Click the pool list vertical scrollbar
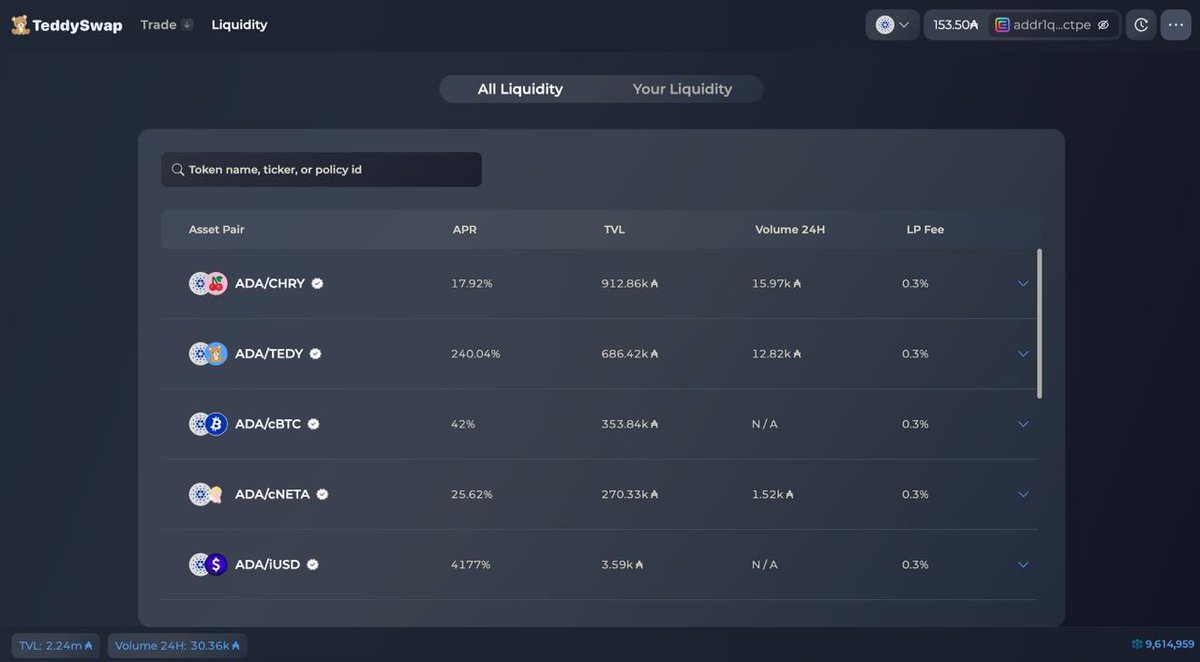This screenshot has height=662, width=1200. pos(1040,323)
